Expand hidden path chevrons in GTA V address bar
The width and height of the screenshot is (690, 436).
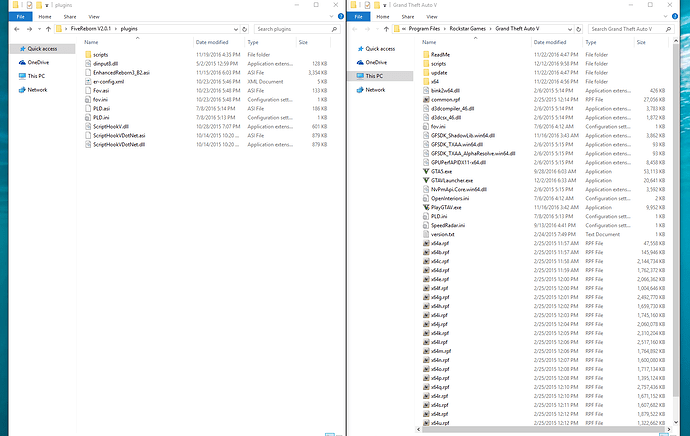pos(404,29)
